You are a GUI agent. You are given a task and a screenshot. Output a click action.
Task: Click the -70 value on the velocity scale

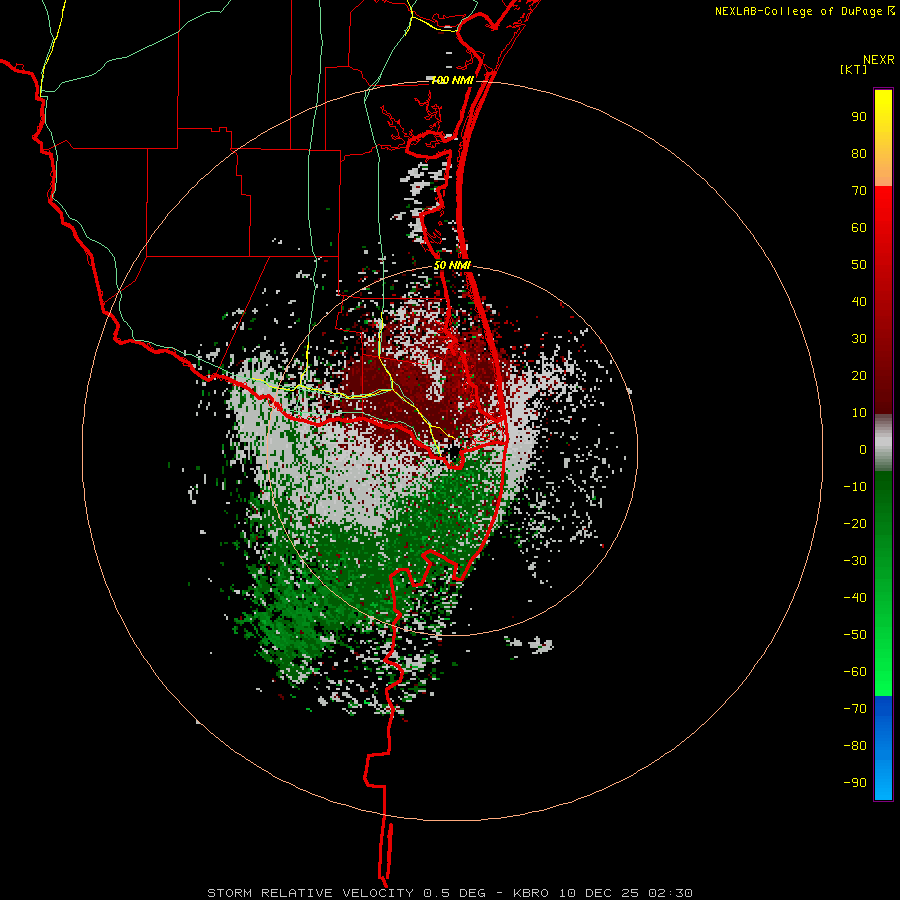coord(855,709)
